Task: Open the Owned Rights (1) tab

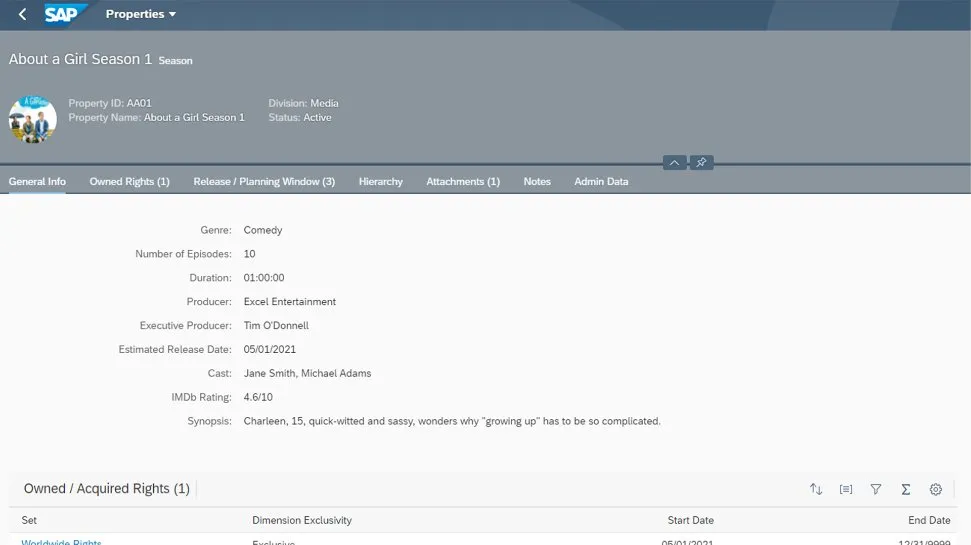Action: coord(129,182)
